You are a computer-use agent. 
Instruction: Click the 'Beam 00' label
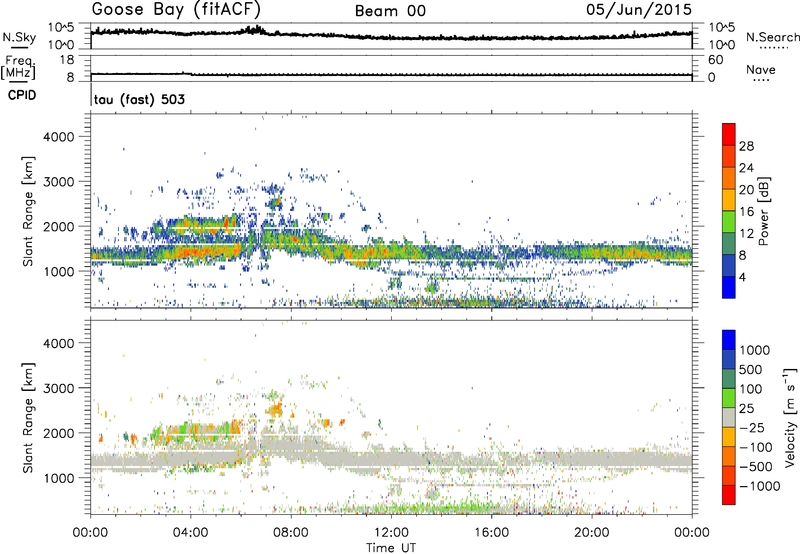390,11
